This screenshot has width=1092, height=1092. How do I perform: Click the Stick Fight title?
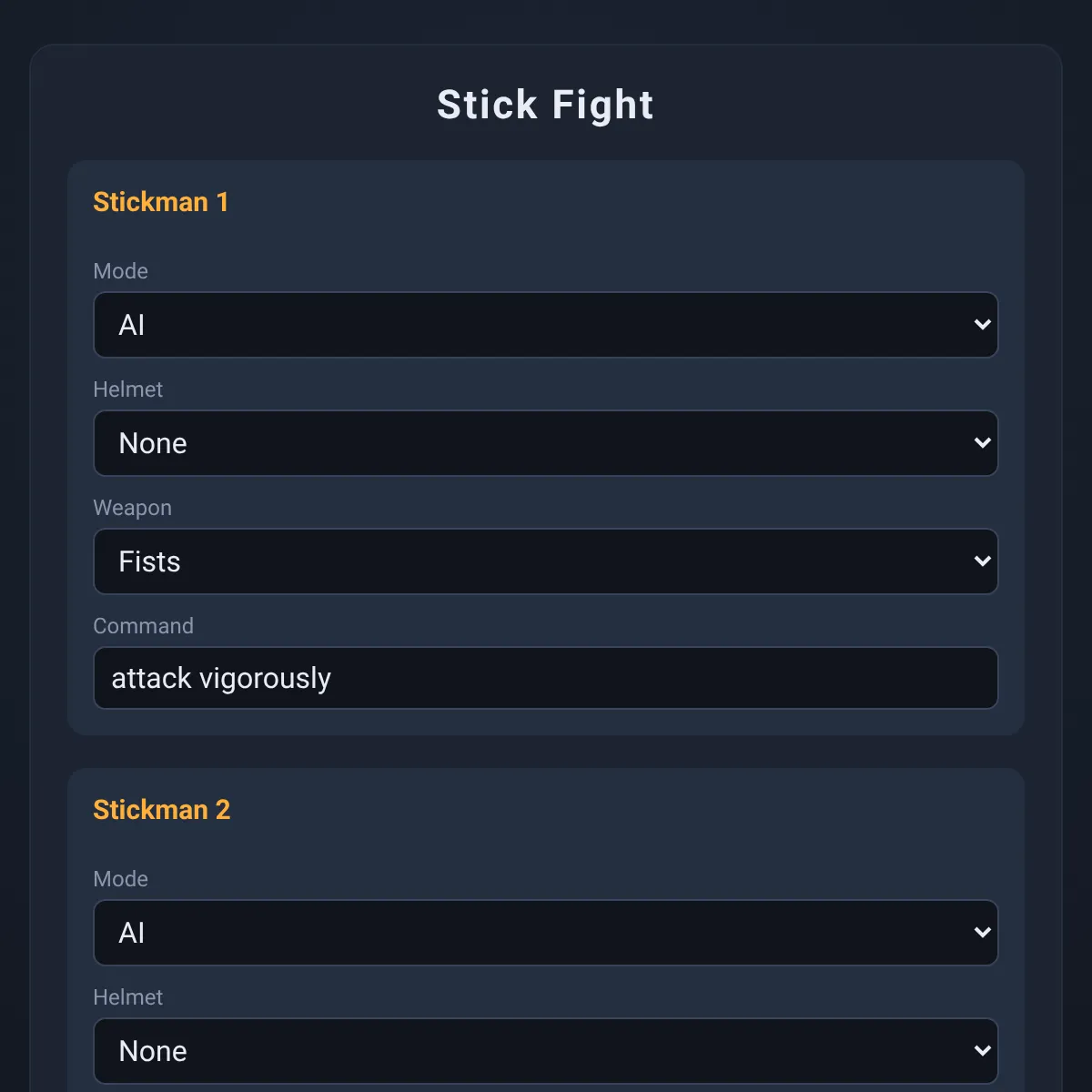point(546,105)
